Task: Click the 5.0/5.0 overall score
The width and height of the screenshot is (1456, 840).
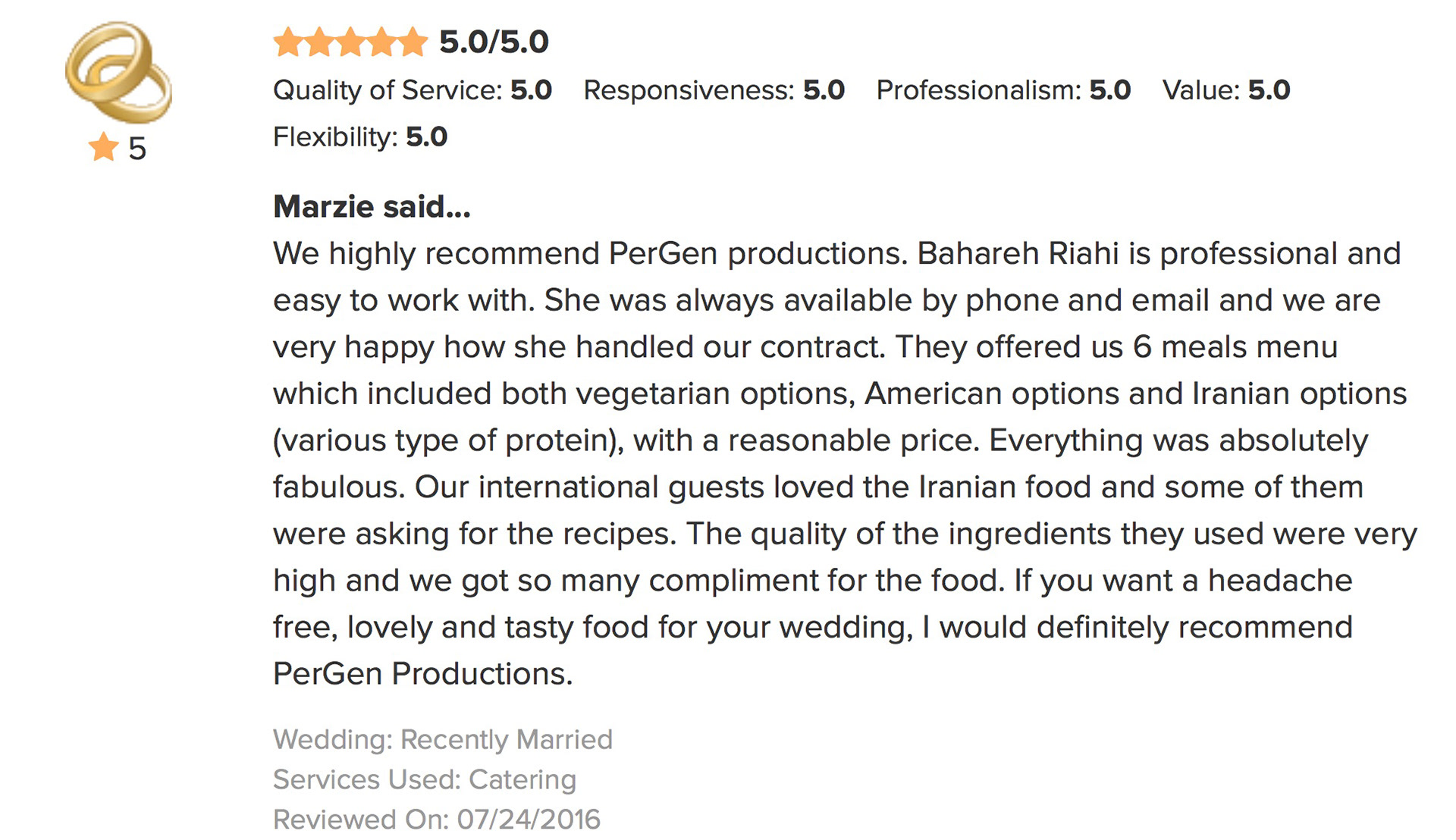Action: point(494,42)
